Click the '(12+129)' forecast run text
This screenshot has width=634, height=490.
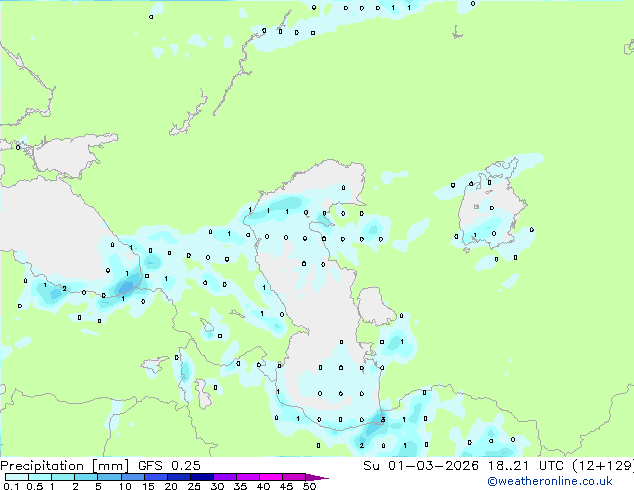point(603,466)
